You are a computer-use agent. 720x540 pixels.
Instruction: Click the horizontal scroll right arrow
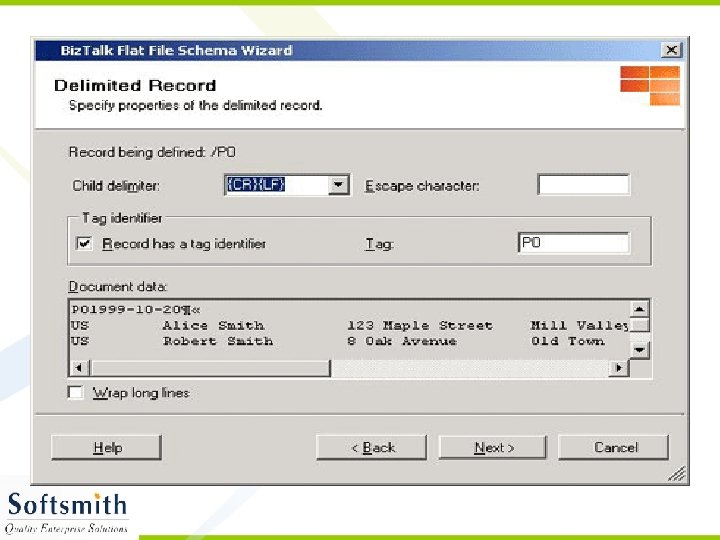click(619, 368)
